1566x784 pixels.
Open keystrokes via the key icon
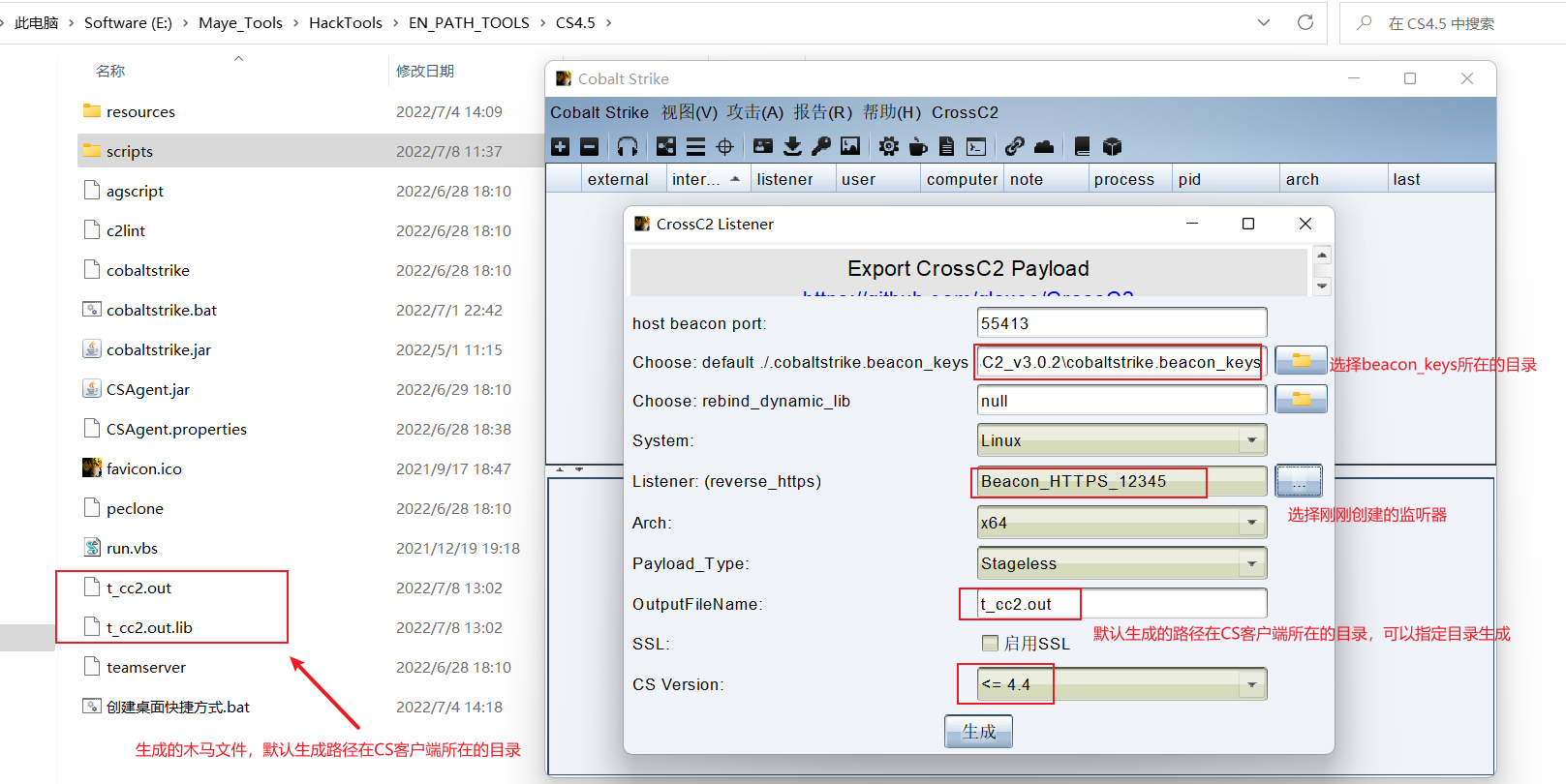[x=821, y=146]
